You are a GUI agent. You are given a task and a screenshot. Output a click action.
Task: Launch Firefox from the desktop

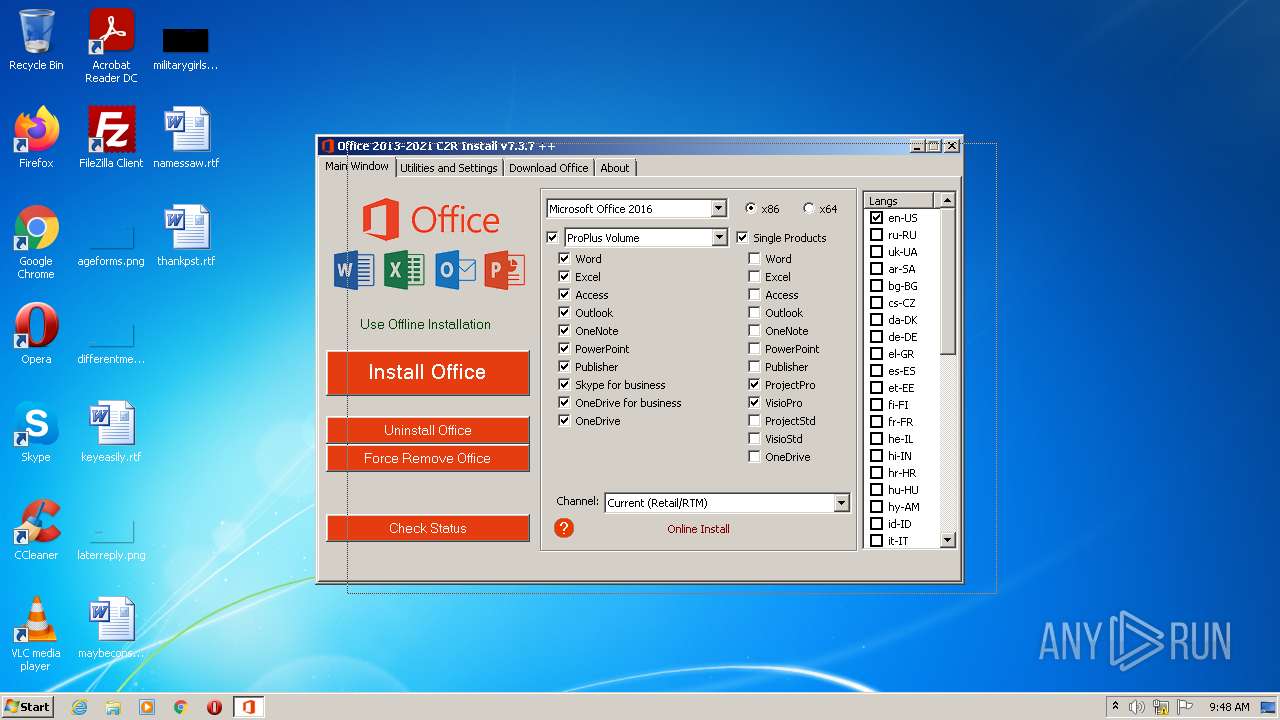point(36,137)
